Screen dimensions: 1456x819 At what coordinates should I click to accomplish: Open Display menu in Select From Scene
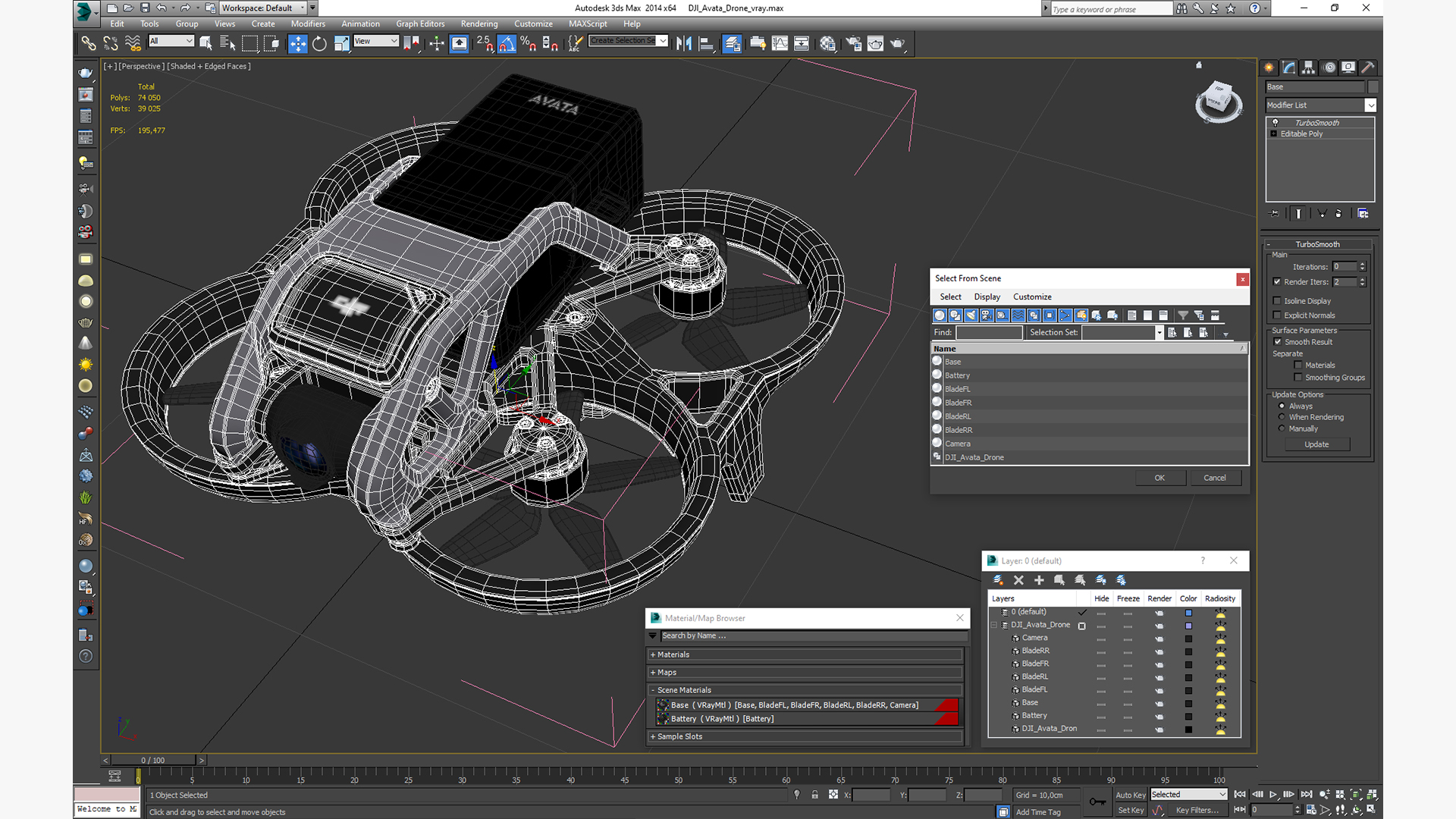pos(987,297)
